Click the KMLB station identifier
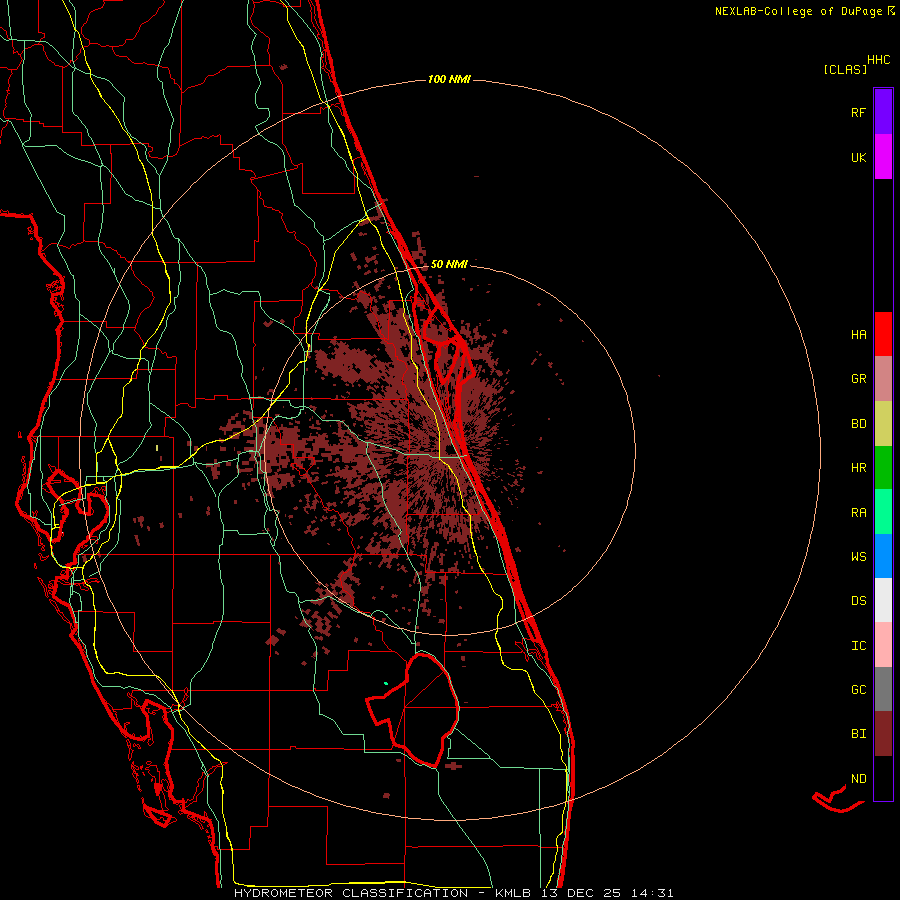Image resolution: width=900 pixels, height=900 pixels. (511, 893)
